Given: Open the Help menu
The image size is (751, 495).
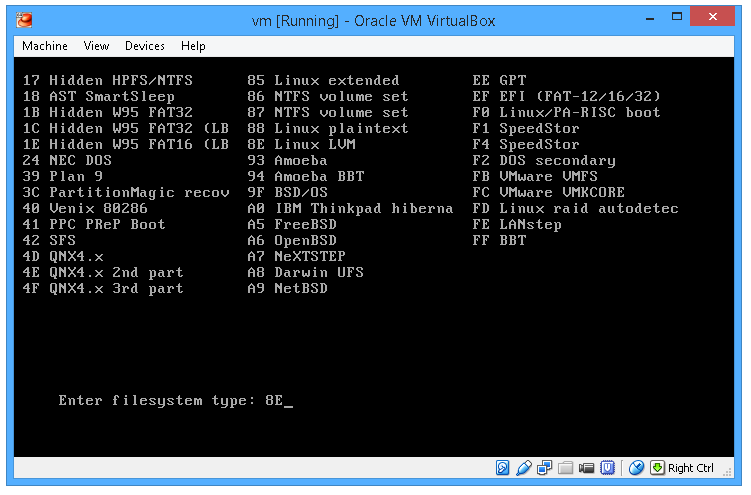Looking at the screenshot, I should point(193,46).
